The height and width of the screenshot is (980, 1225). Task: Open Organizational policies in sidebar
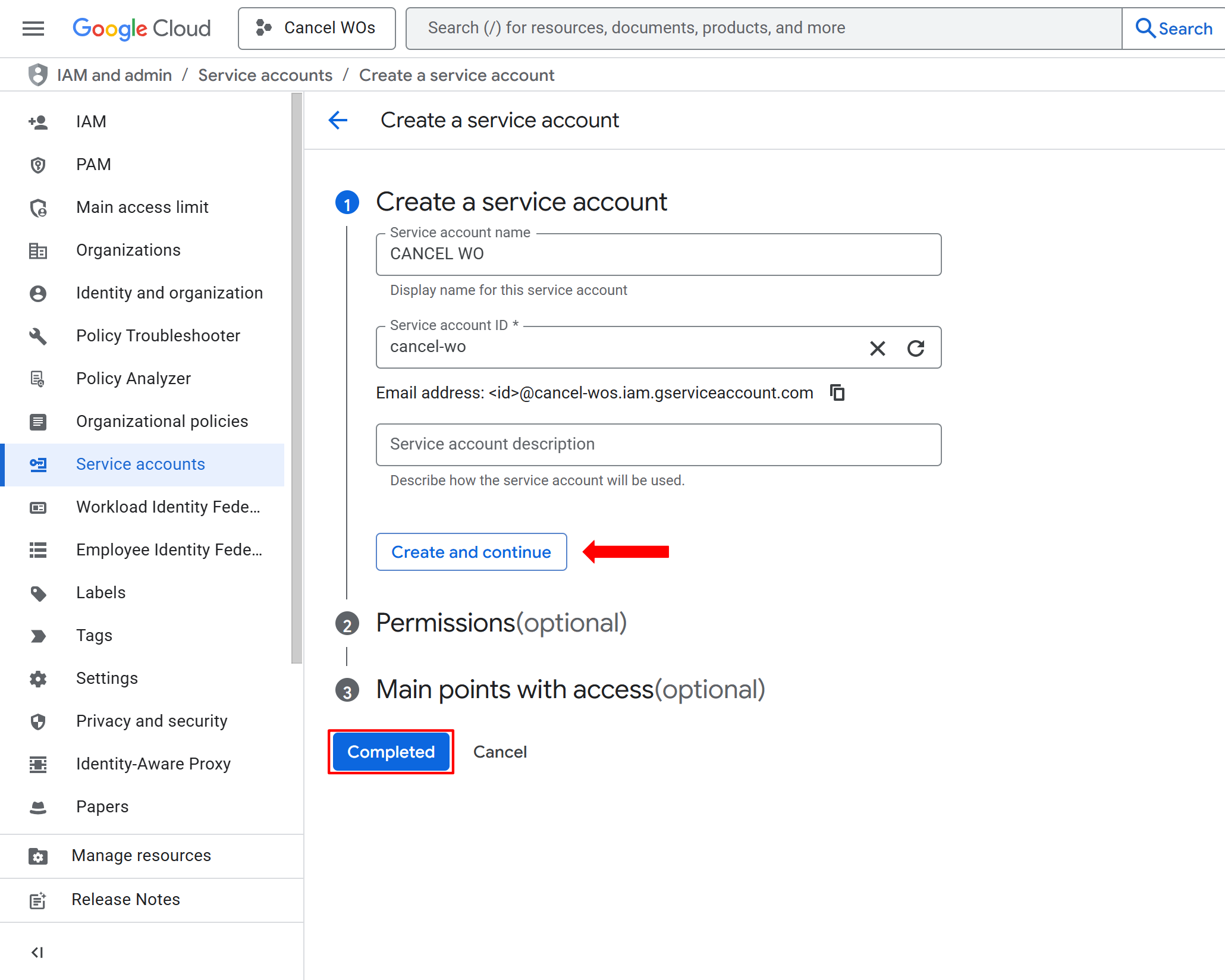[162, 422]
